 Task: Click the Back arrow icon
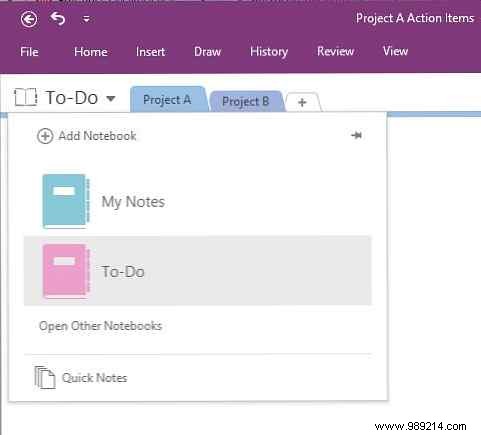[x=29, y=19]
